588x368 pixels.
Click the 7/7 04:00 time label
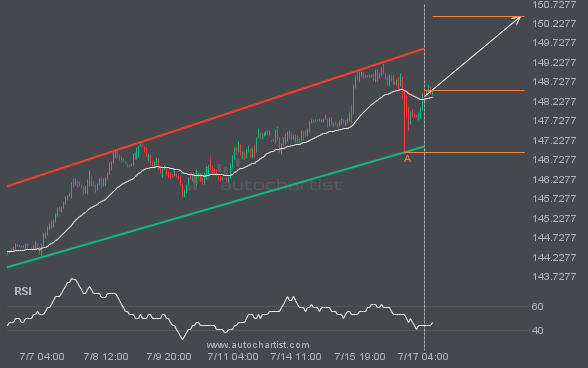pos(42,357)
